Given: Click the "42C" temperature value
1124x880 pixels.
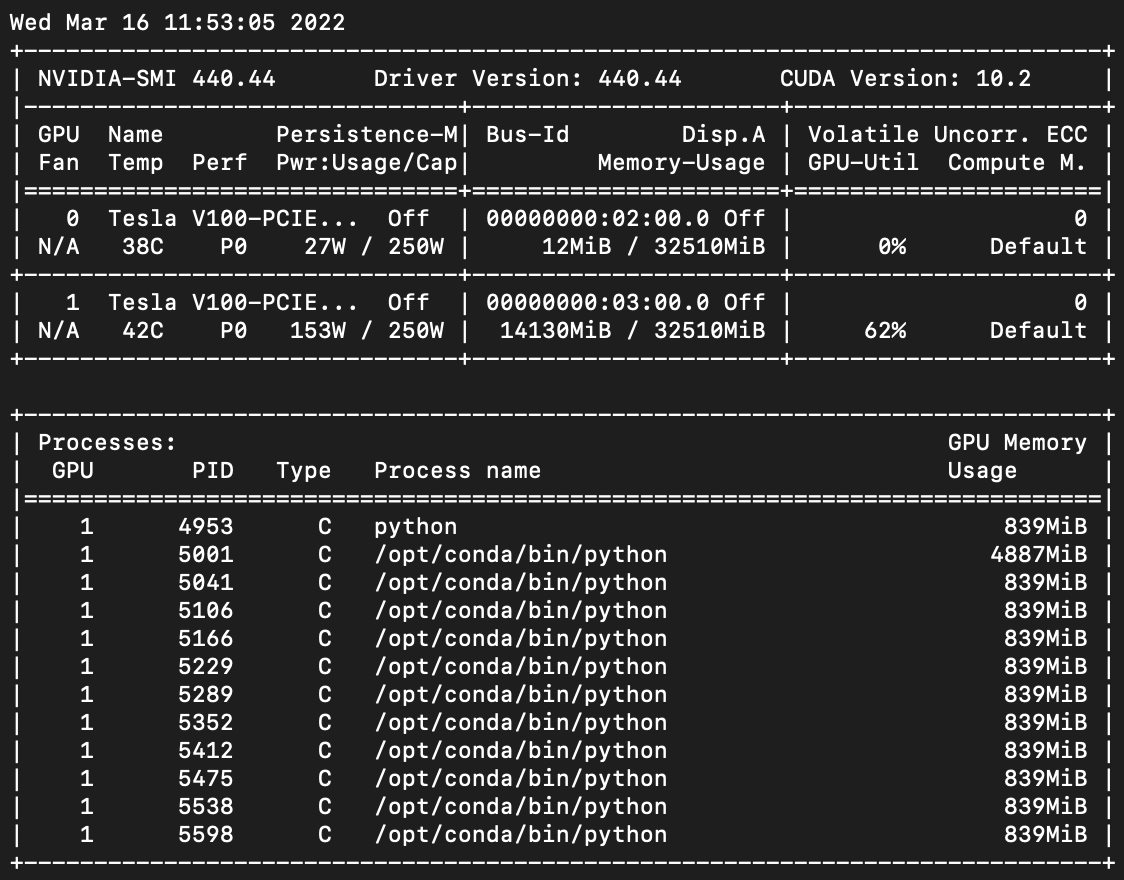Looking at the screenshot, I should [x=143, y=330].
